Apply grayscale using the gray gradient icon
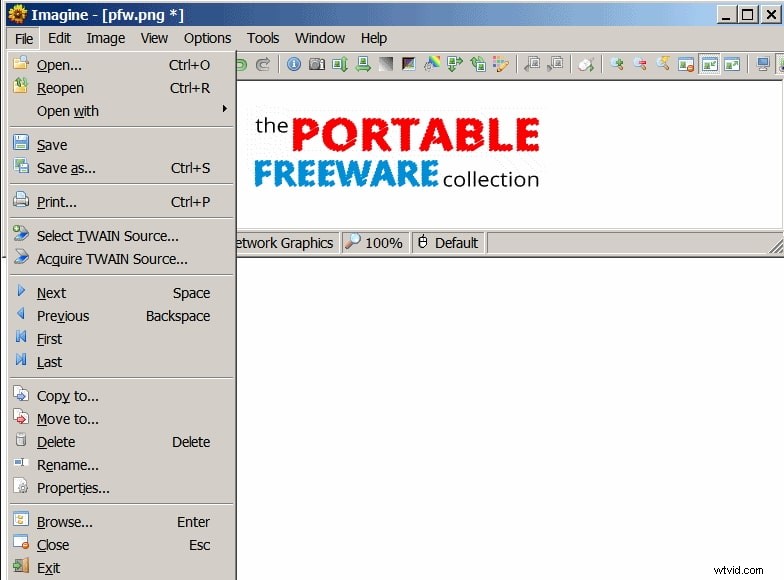 pyautogui.click(x=386, y=64)
